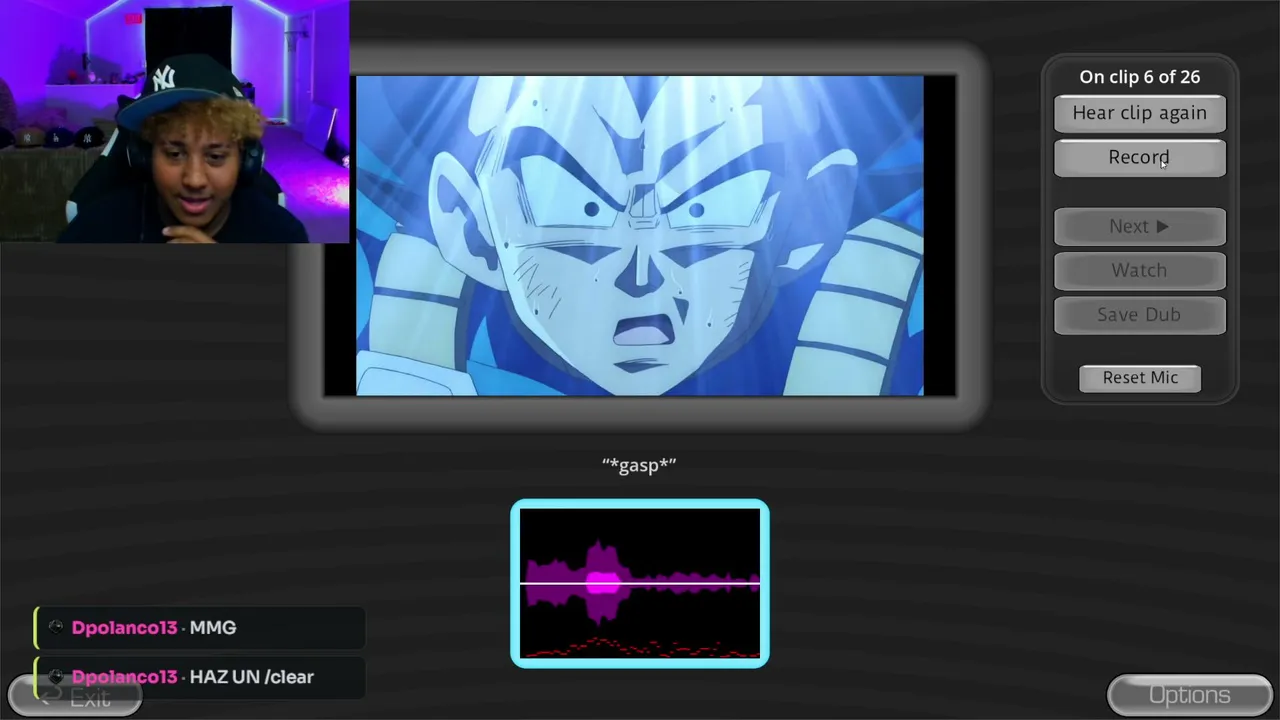Select the streamer webcam overlay
1280x720 pixels.
tap(175, 122)
